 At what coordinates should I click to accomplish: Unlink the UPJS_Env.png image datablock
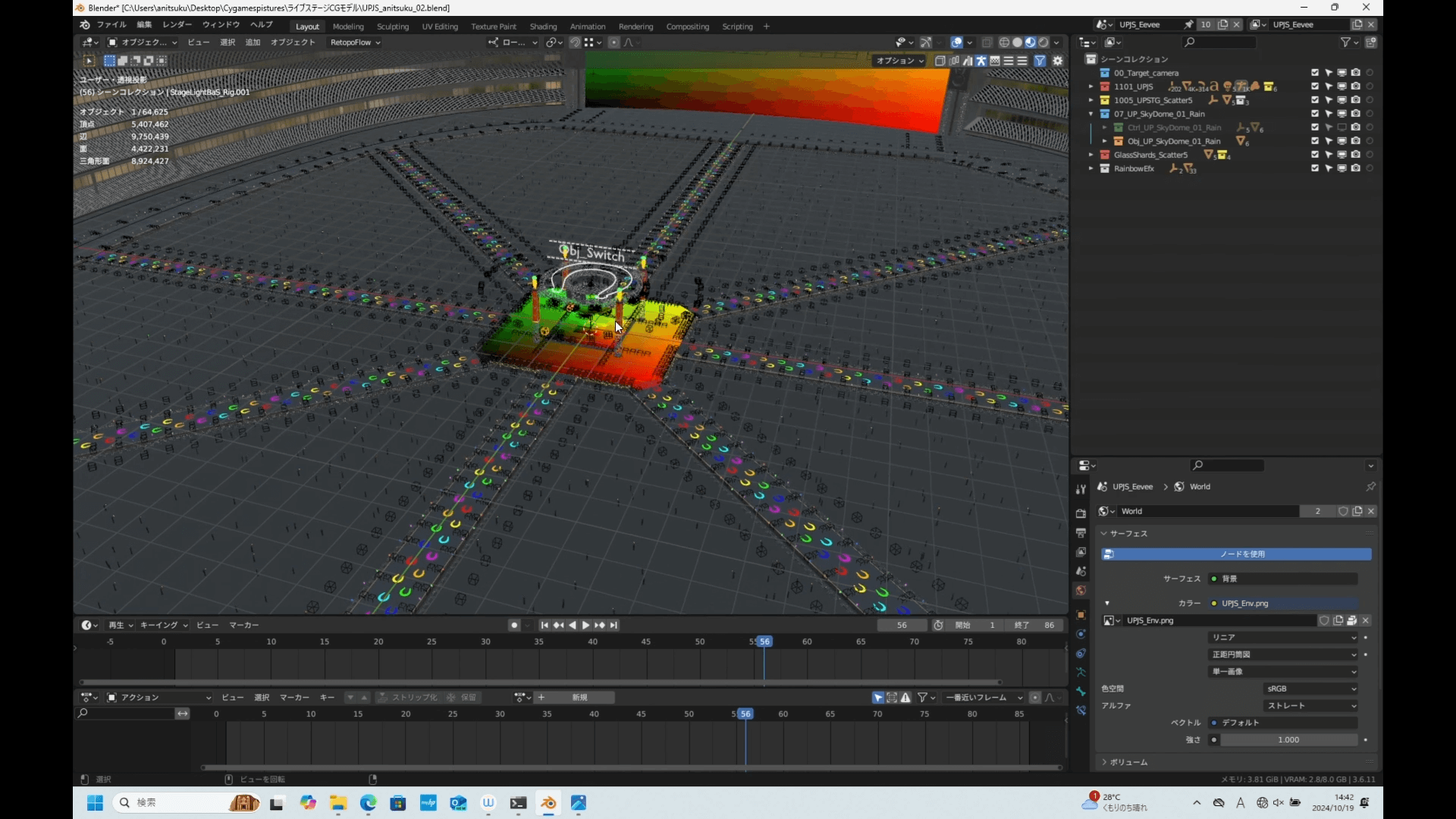tap(1366, 620)
